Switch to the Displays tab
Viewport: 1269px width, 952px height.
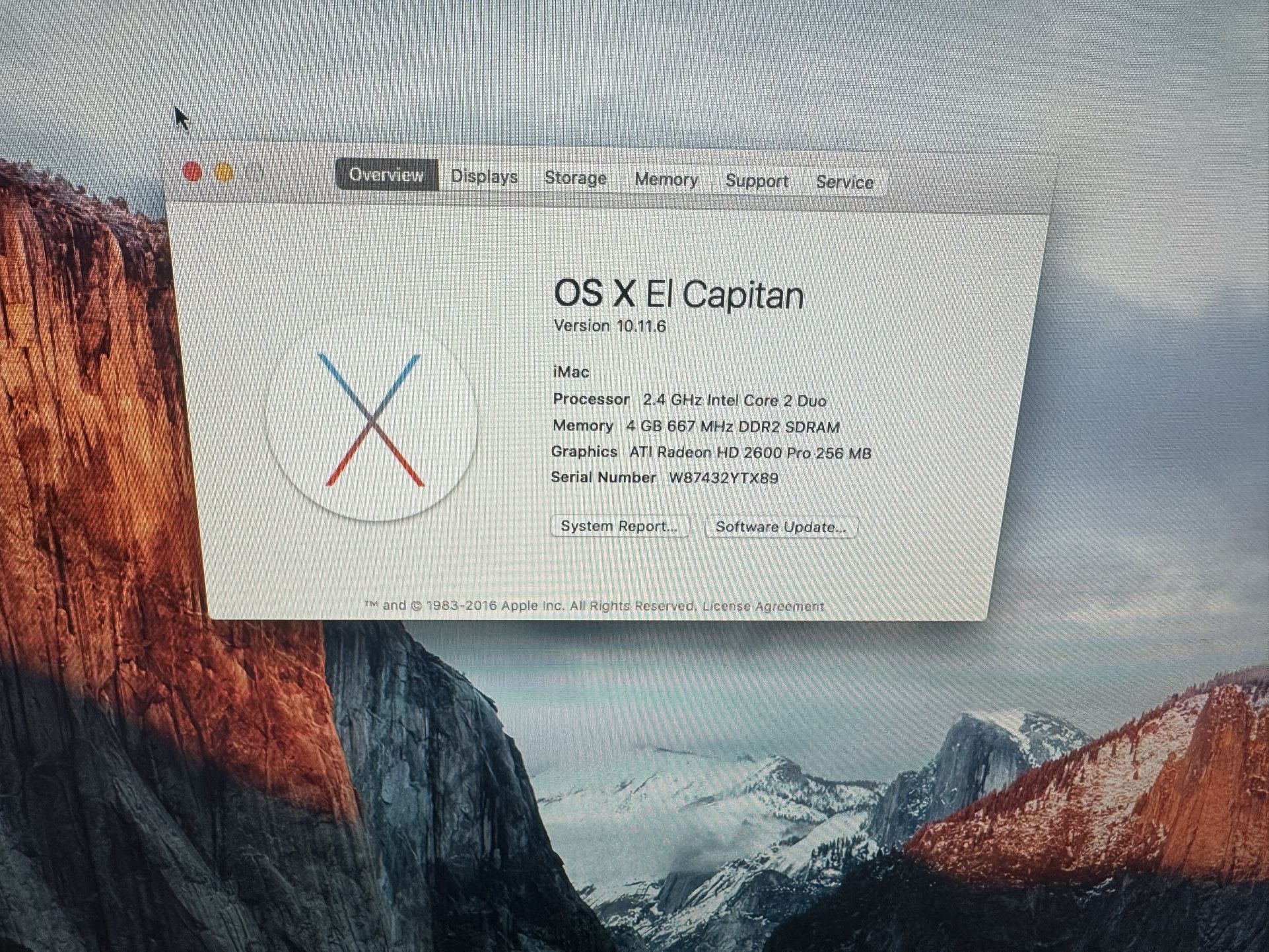484,176
